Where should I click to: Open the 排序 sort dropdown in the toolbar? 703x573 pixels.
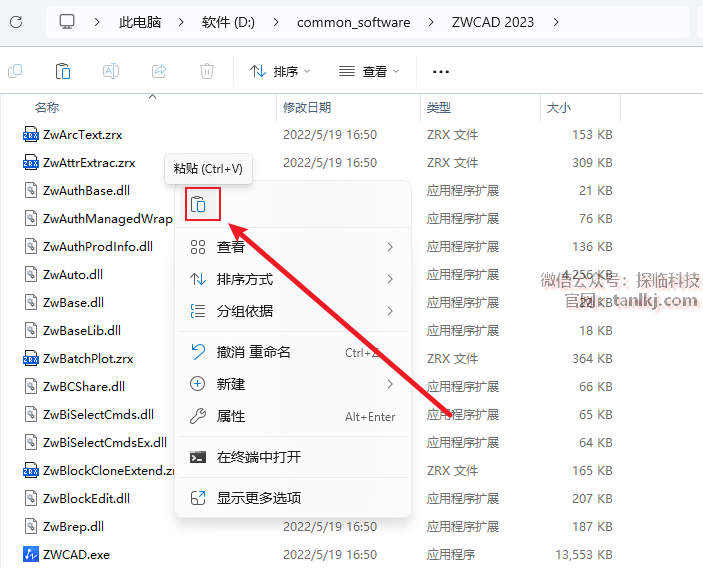tap(280, 71)
